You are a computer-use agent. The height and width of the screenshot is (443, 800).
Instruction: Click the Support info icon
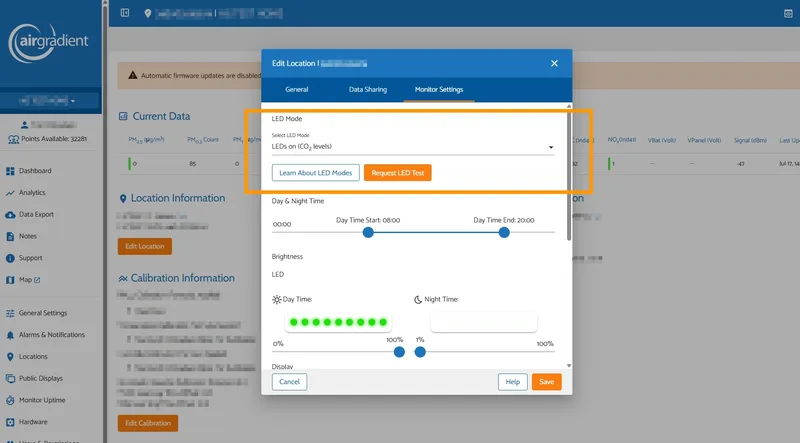click(10, 258)
